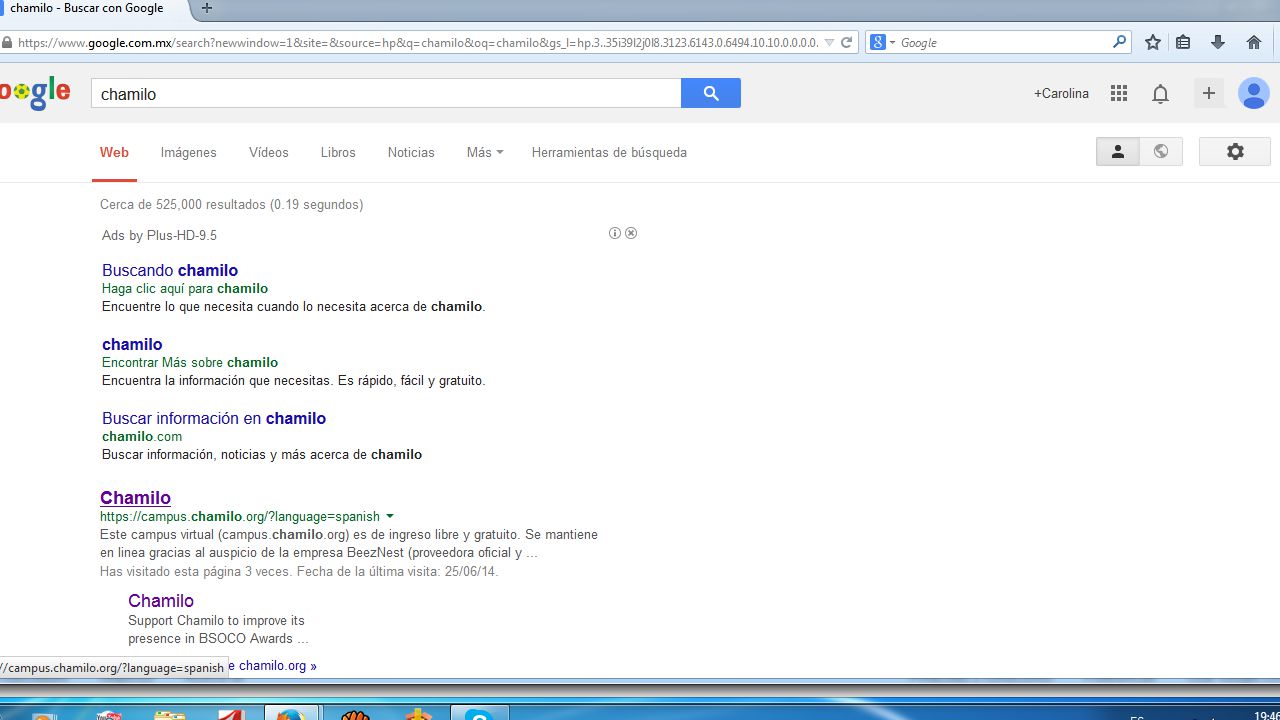Switch to the Libros tab

338,153
